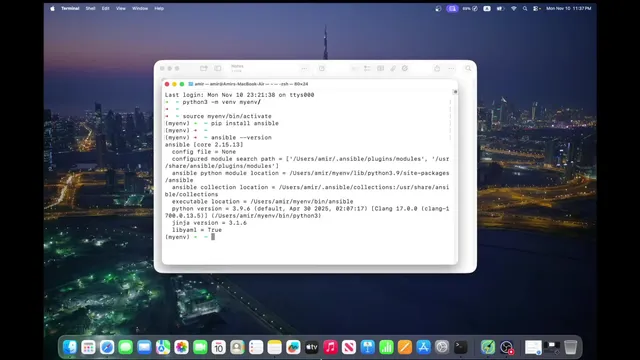Viewport: 640px width, 360px height.
Task: Click the battery status icon in the menu bar
Action: tap(500, 8)
